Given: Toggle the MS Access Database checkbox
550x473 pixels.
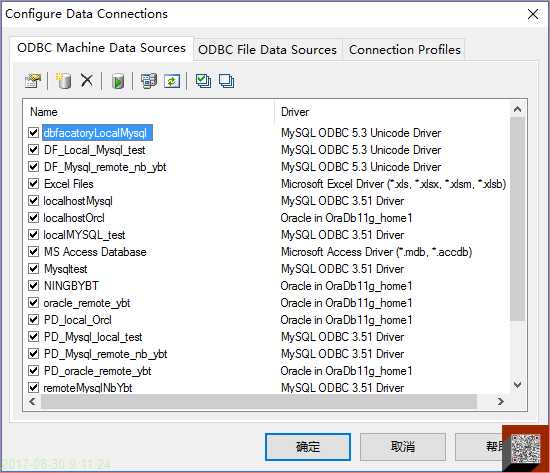Looking at the screenshot, I should 33,252.
